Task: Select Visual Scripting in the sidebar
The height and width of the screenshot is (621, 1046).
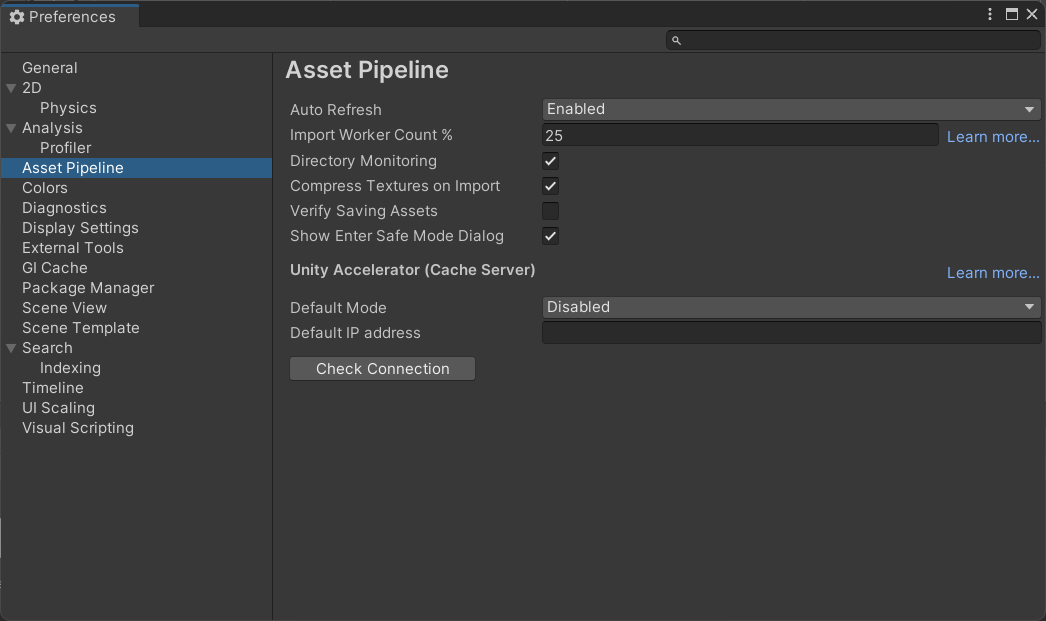Action: click(x=77, y=427)
